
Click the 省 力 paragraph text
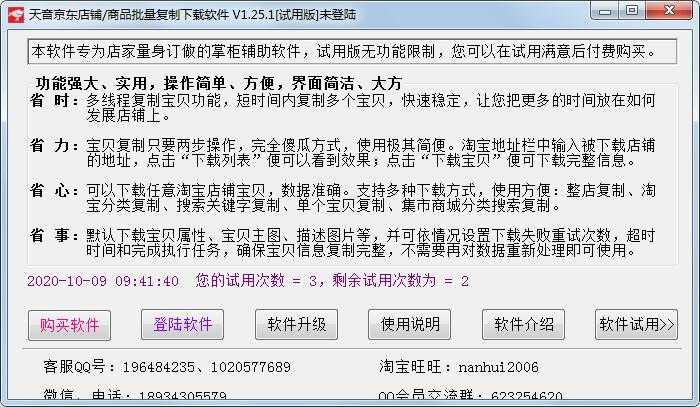[343, 153]
